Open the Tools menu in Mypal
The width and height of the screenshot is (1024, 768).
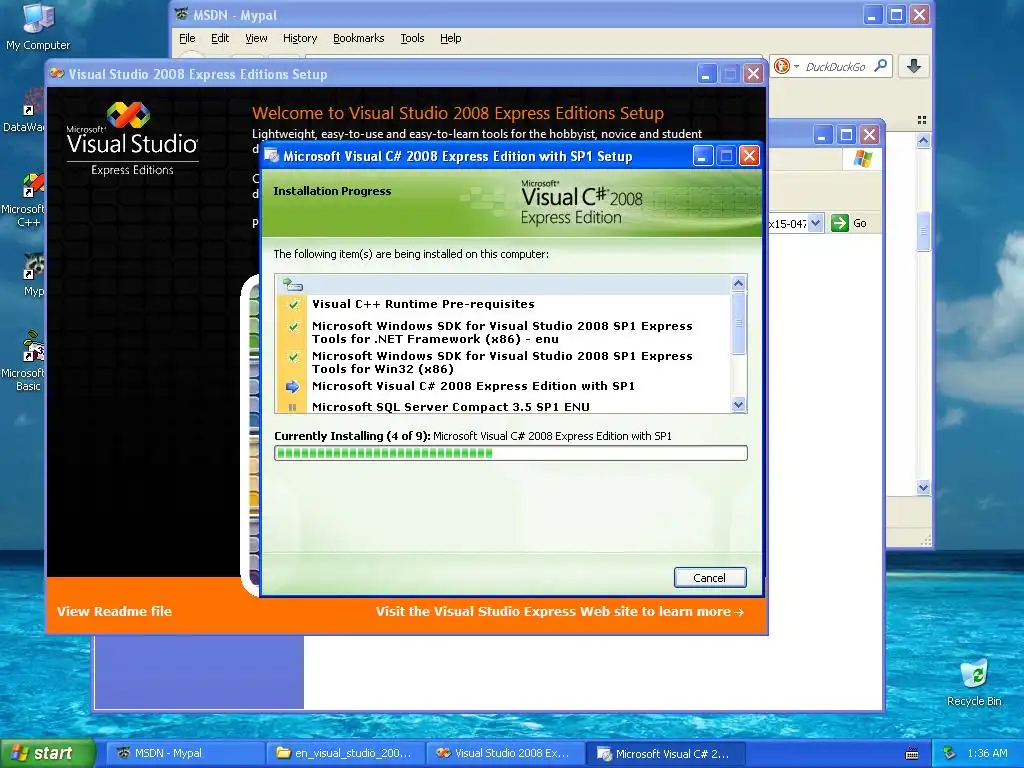pyautogui.click(x=412, y=38)
